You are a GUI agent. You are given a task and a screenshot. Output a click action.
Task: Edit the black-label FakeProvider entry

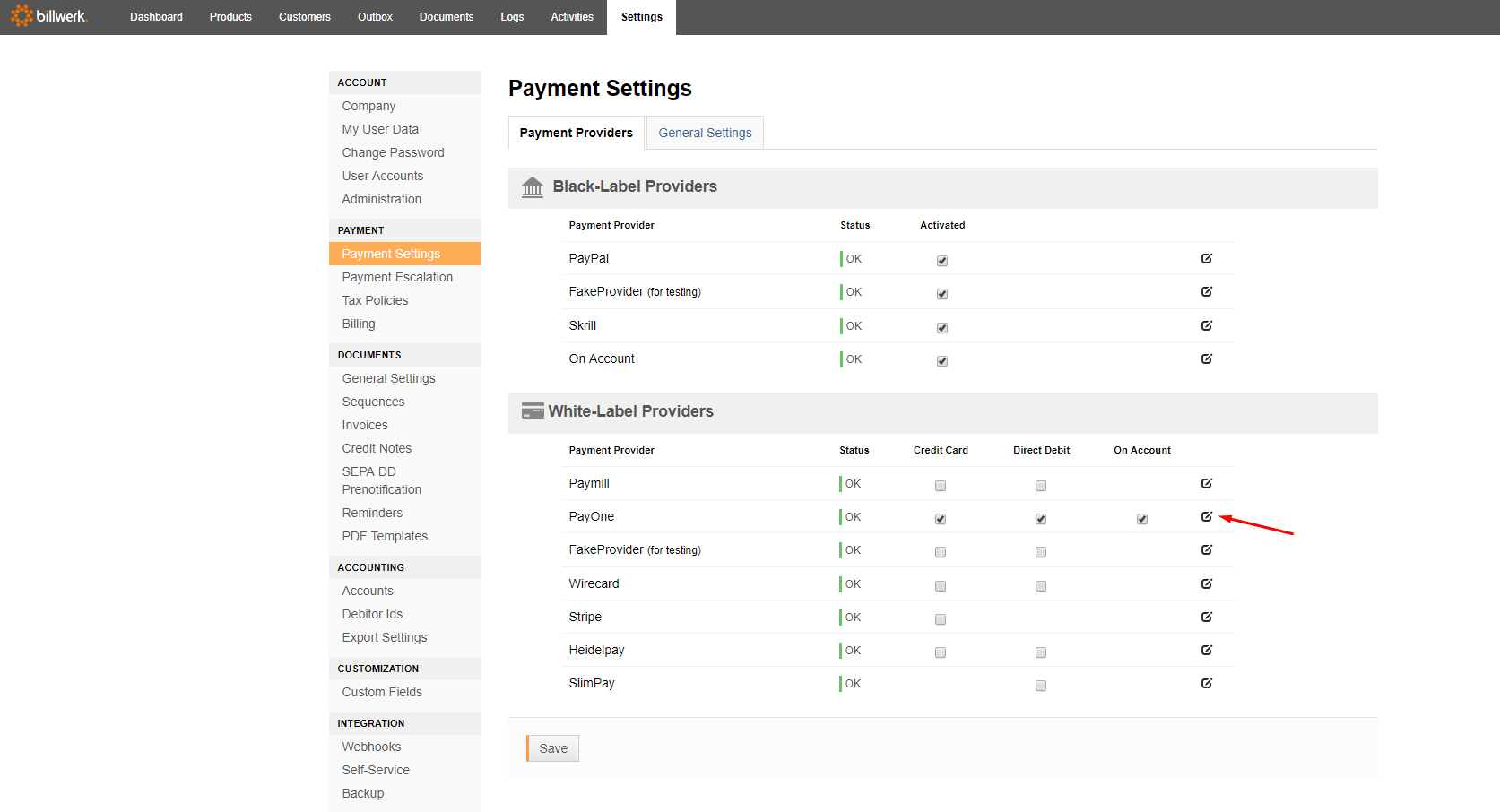click(1207, 291)
